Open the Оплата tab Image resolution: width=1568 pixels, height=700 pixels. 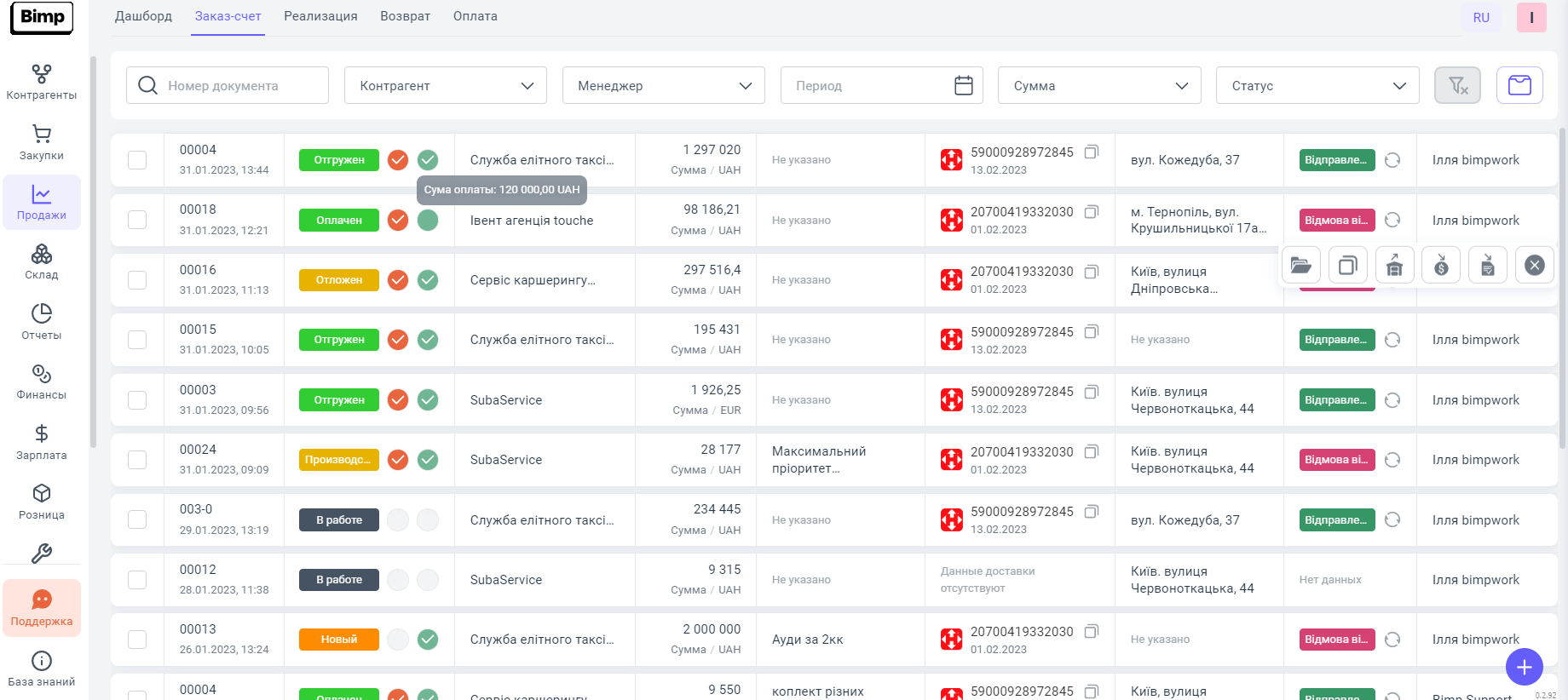[475, 16]
